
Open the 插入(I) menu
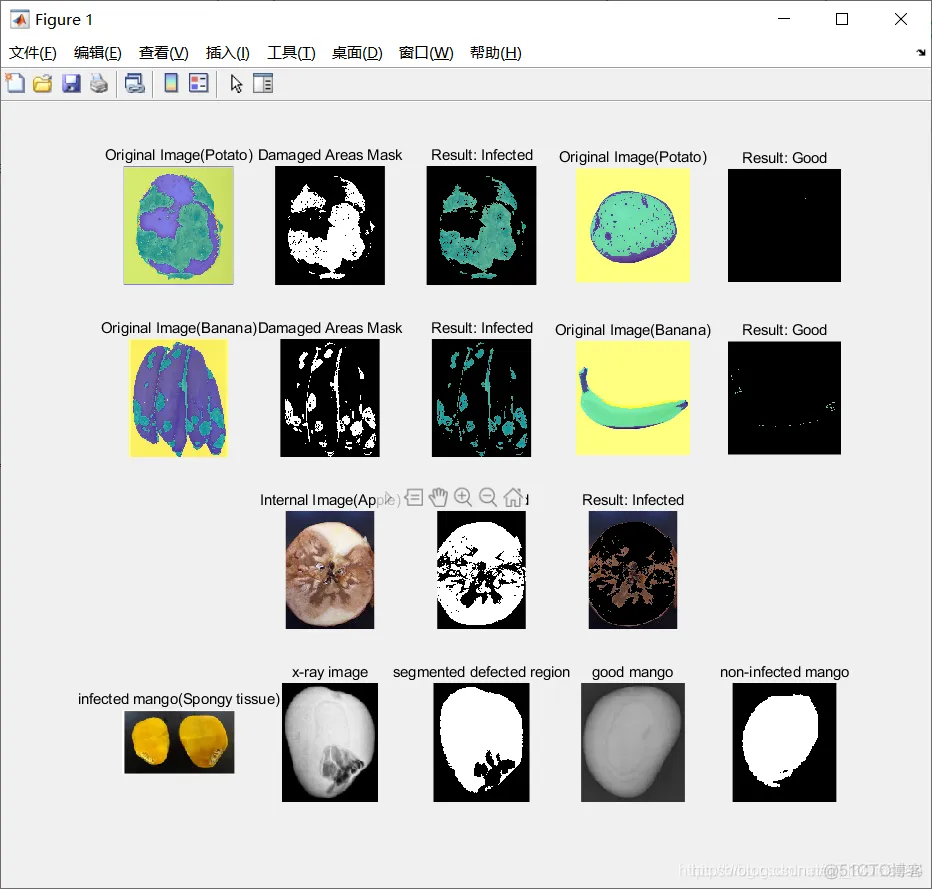(228, 53)
